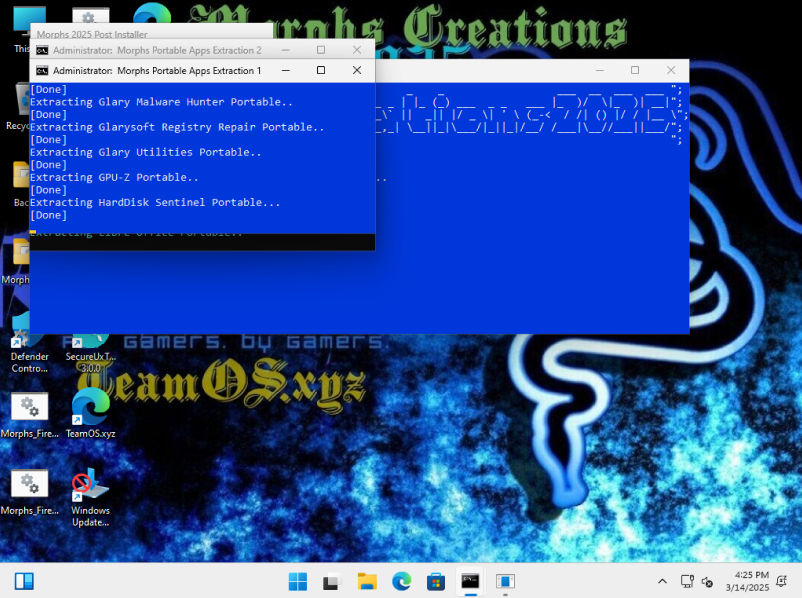Click the 'Extracting Glarysoft Registry Repair Portable..' line
Viewport: 802px width, 598px height.
coord(177,127)
